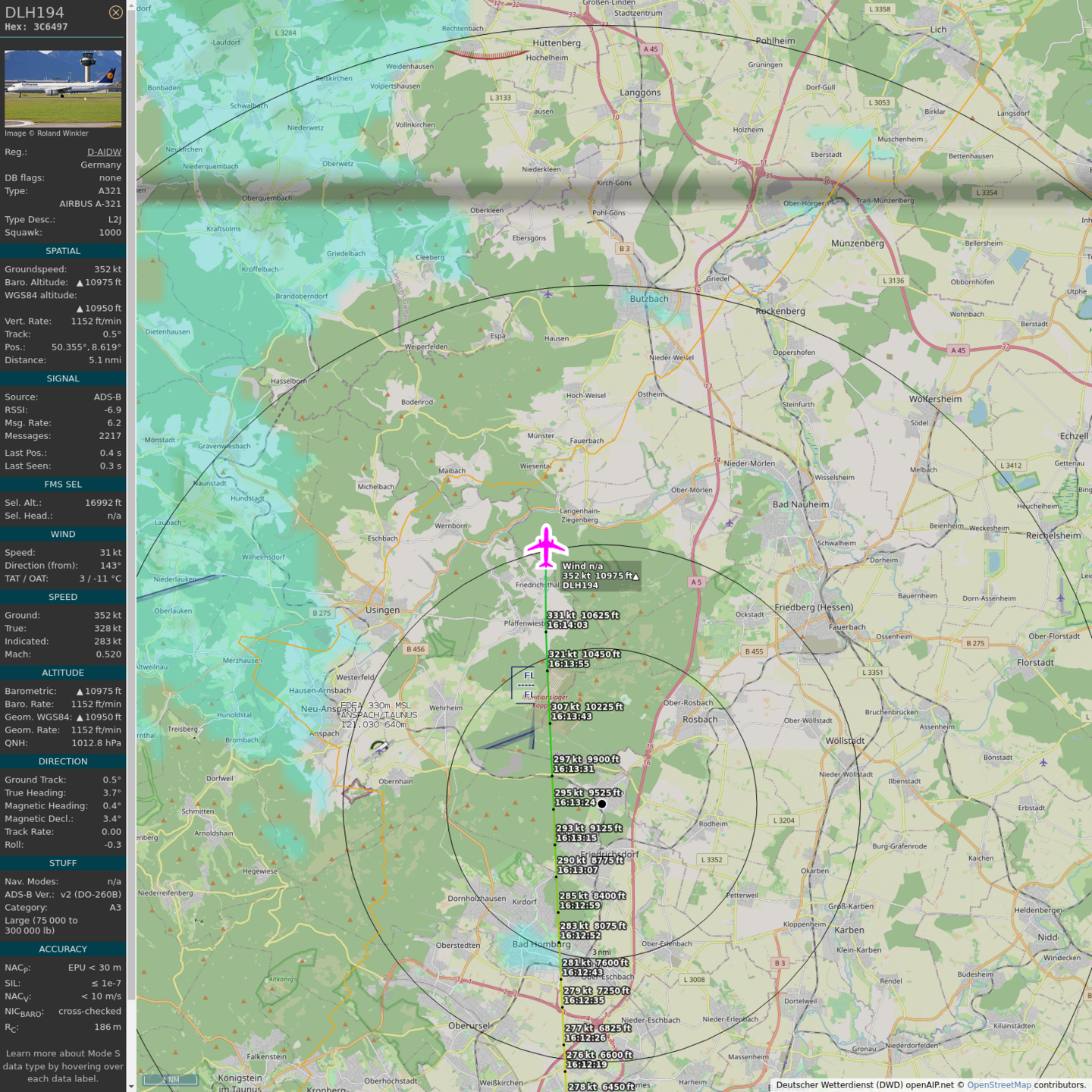Click the sidebar scrollbar up arrow
This screenshot has height=1092, width=1092.
(x=131, y=5)
